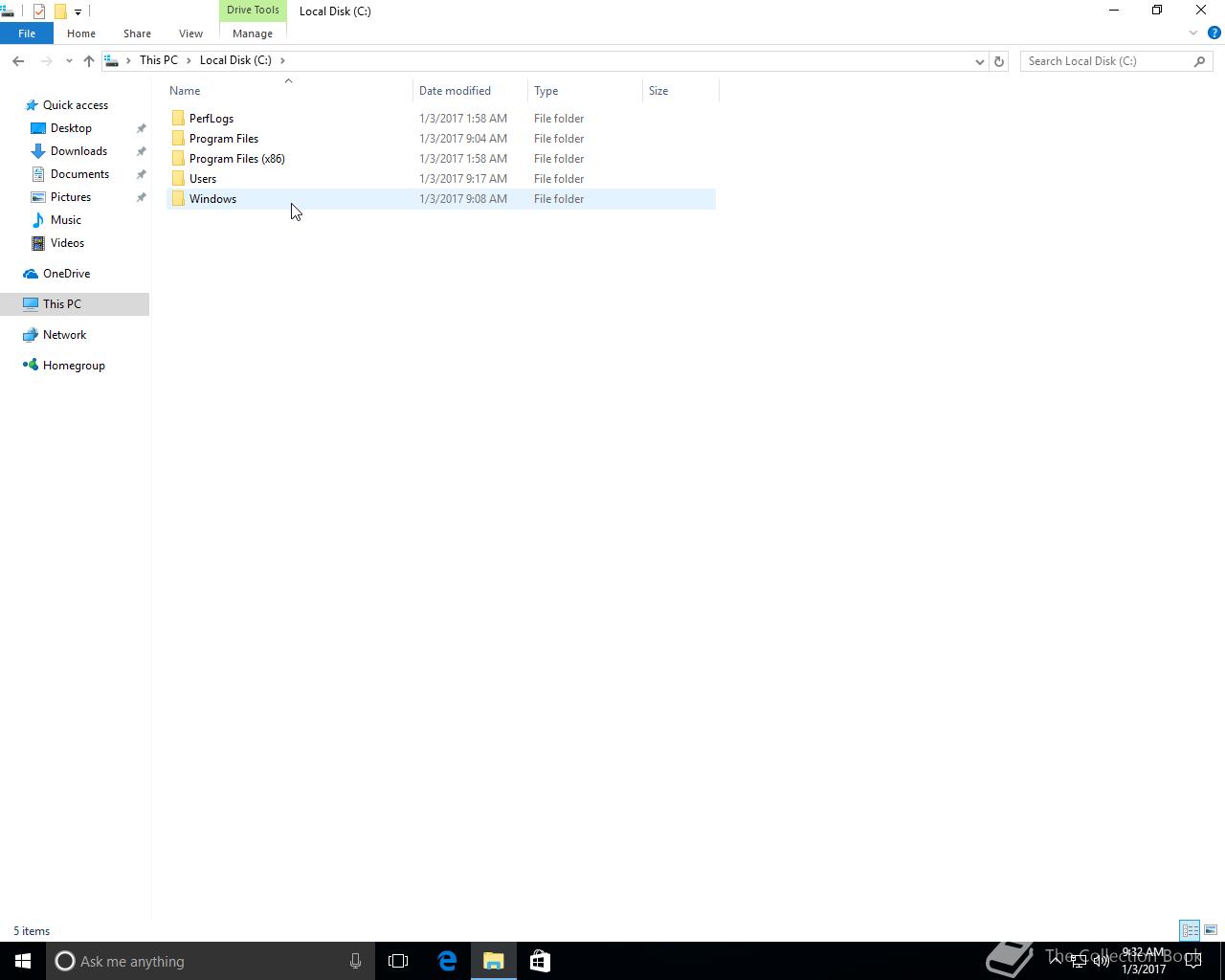Expand the chevron between This PC and Local Disk
The height and width of the screenshot is (980, 1225).
(x=189, y=60)
